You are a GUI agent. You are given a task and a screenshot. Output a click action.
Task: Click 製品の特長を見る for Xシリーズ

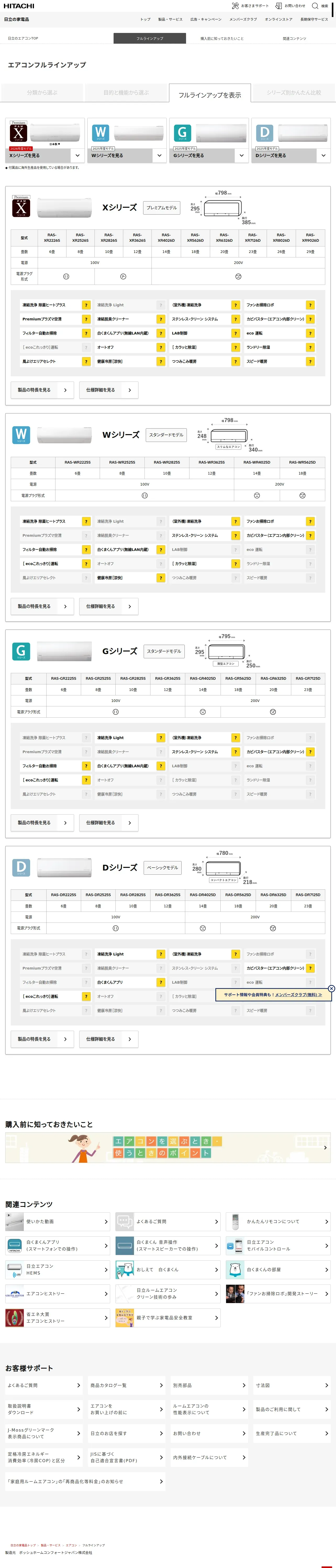click(42, 390)
